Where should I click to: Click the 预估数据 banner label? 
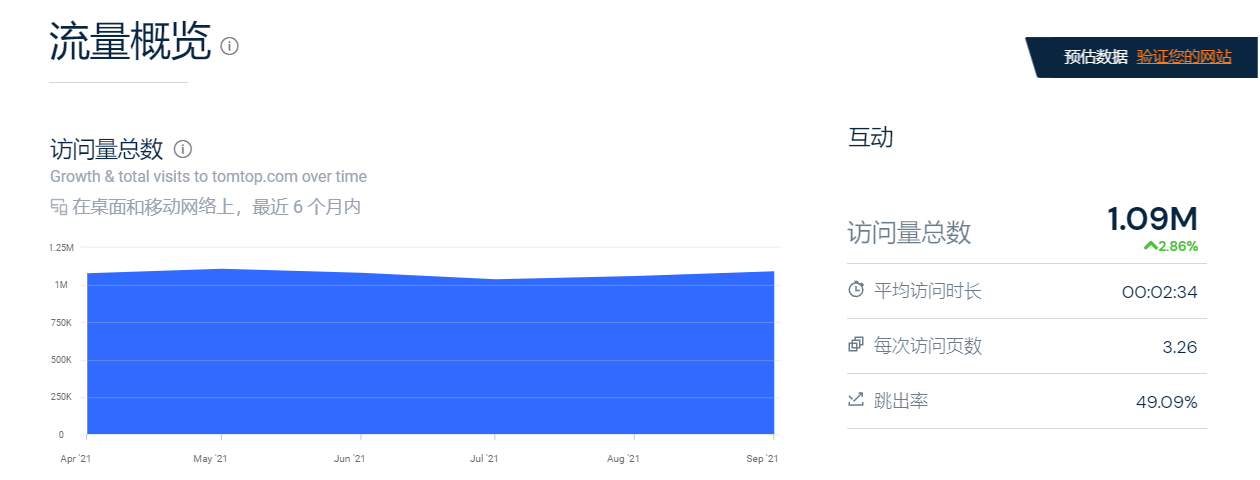tap(1095, 57)
